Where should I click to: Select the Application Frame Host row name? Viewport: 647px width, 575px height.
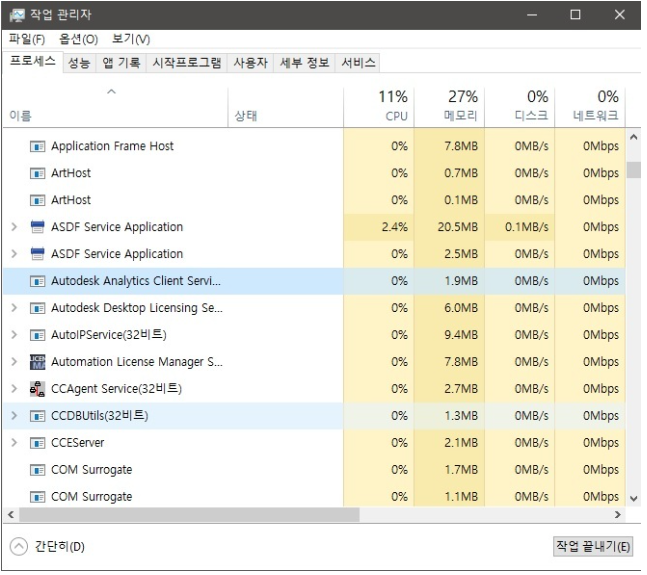(113, 147)
